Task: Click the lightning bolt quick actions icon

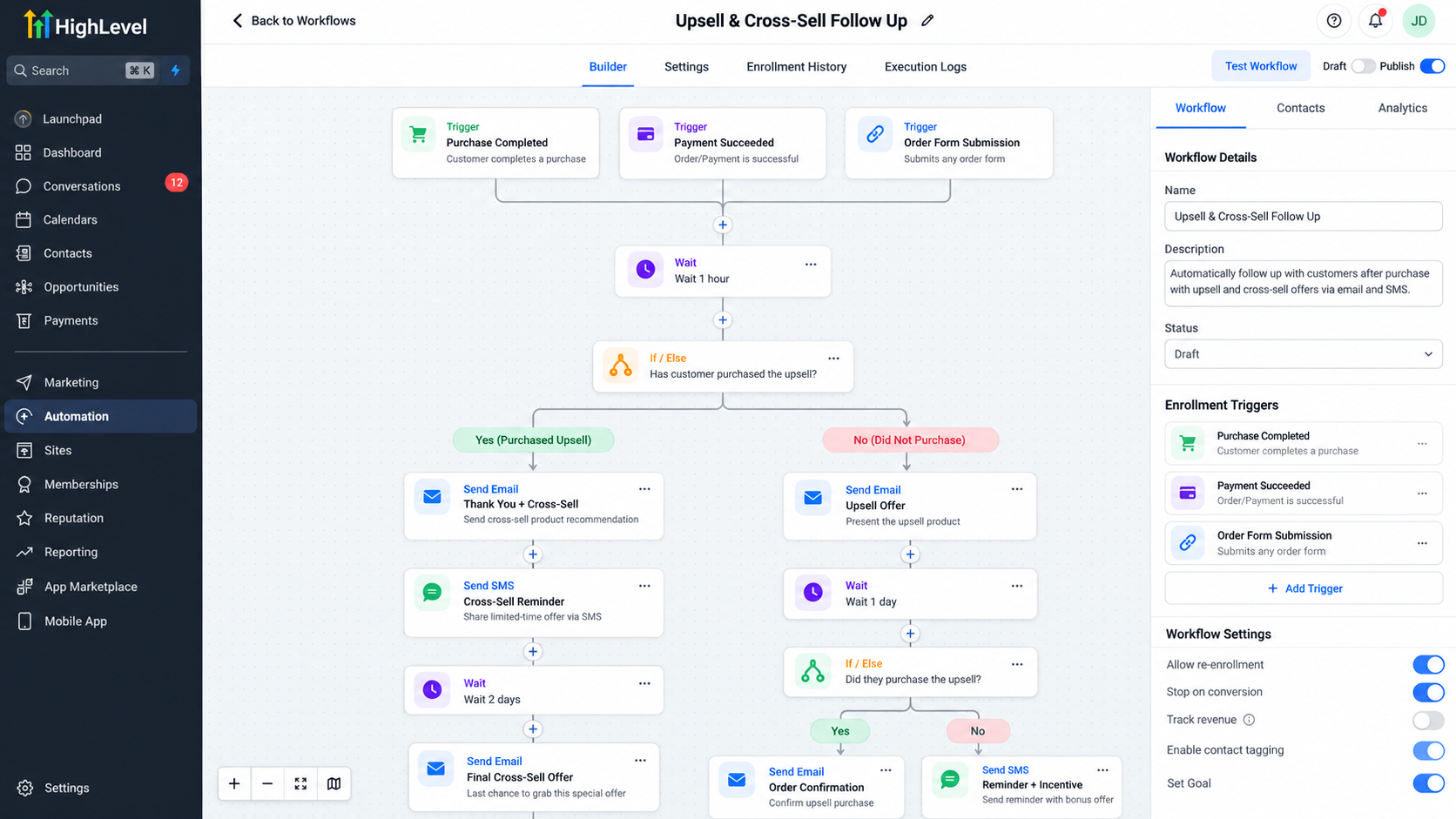Action: [x=176, y=70]
